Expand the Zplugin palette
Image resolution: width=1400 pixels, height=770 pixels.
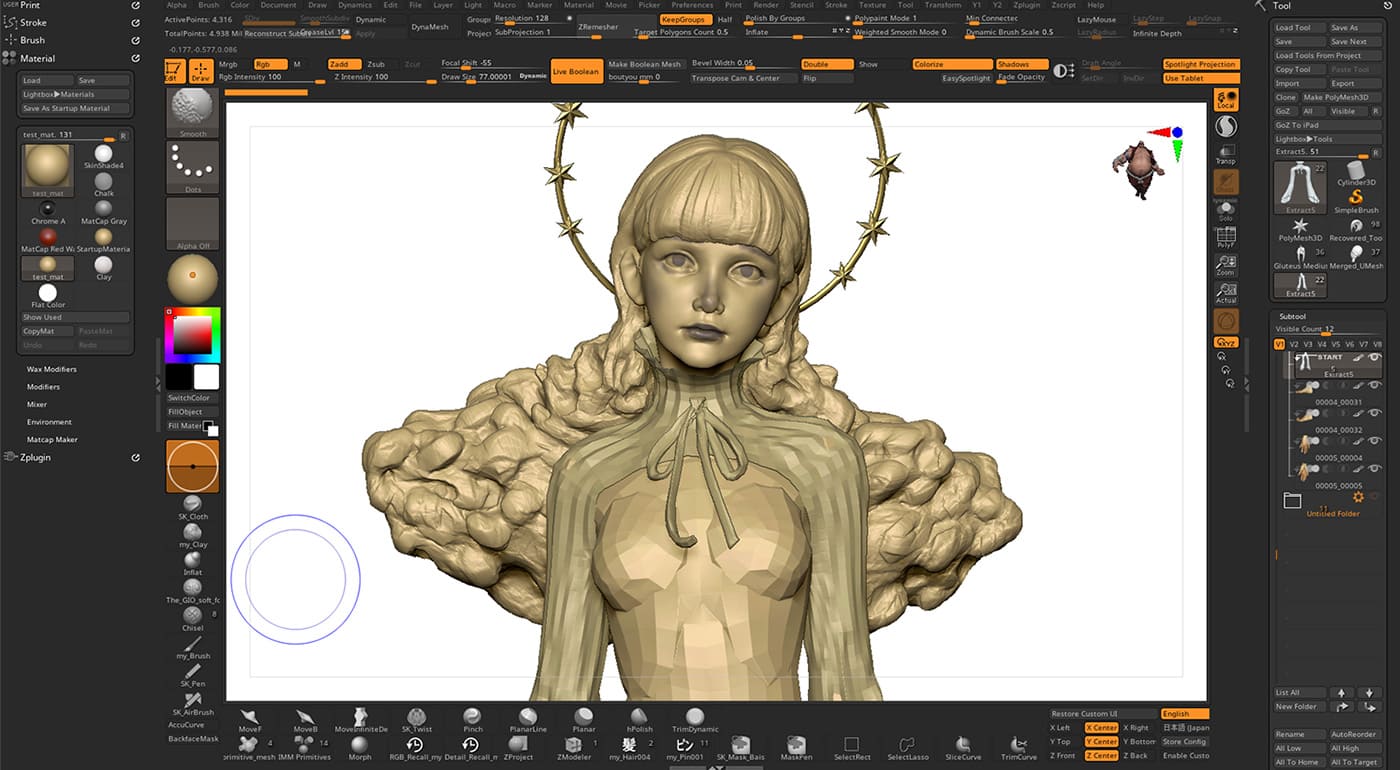click(x=35, y=457)
